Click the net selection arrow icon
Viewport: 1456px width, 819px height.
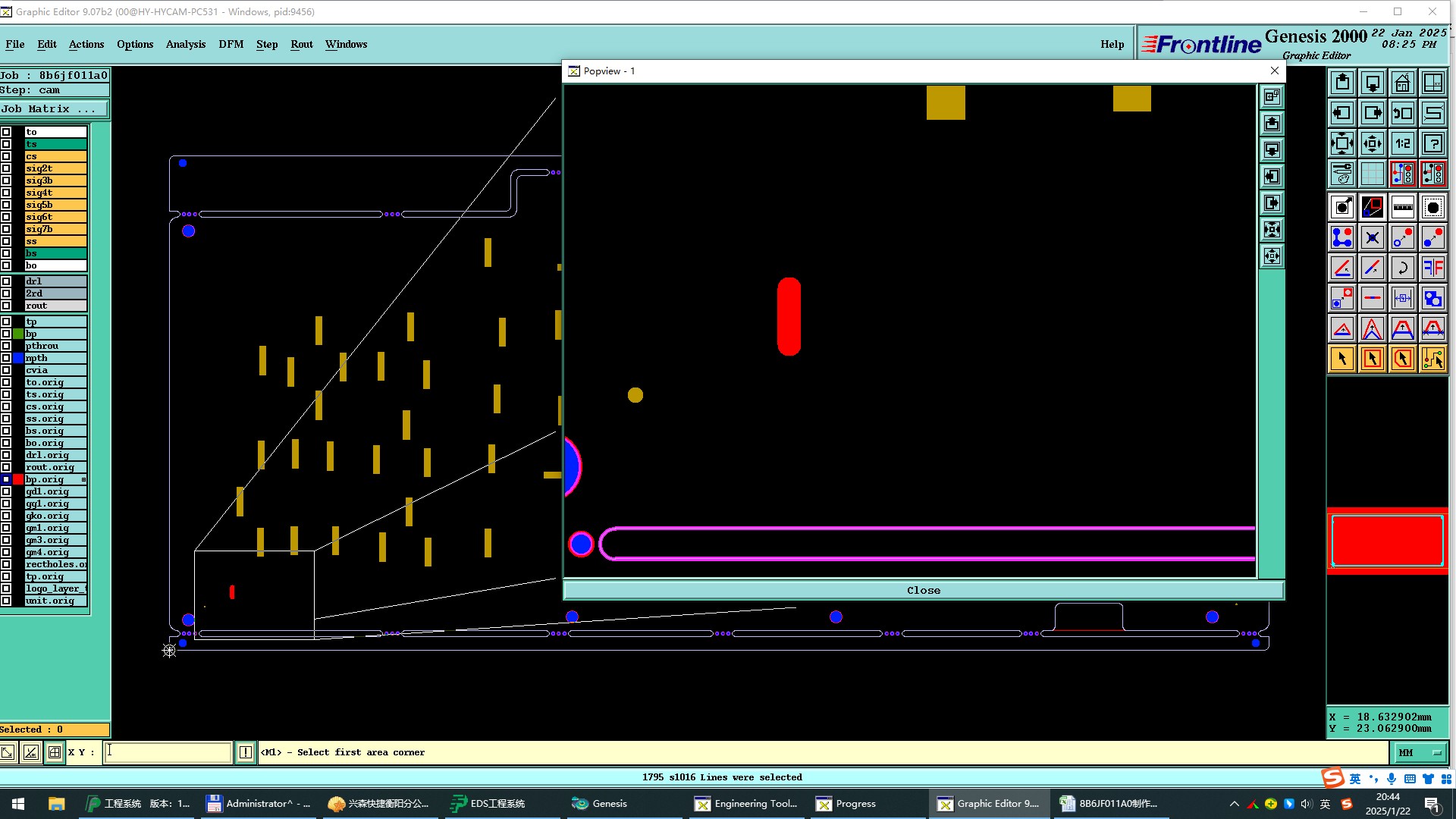point(1432,359)
